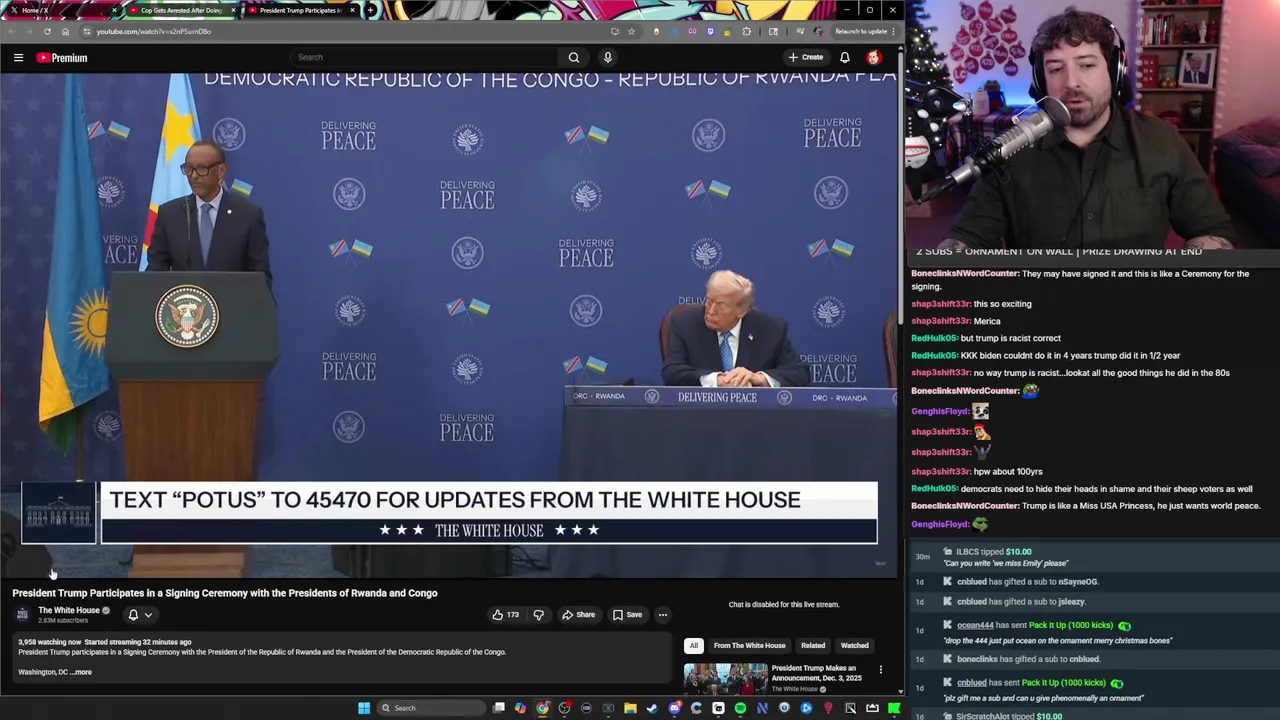Expand notification options chevron beside bell
The image size is (1280, 720).
(x=148, y=615)
